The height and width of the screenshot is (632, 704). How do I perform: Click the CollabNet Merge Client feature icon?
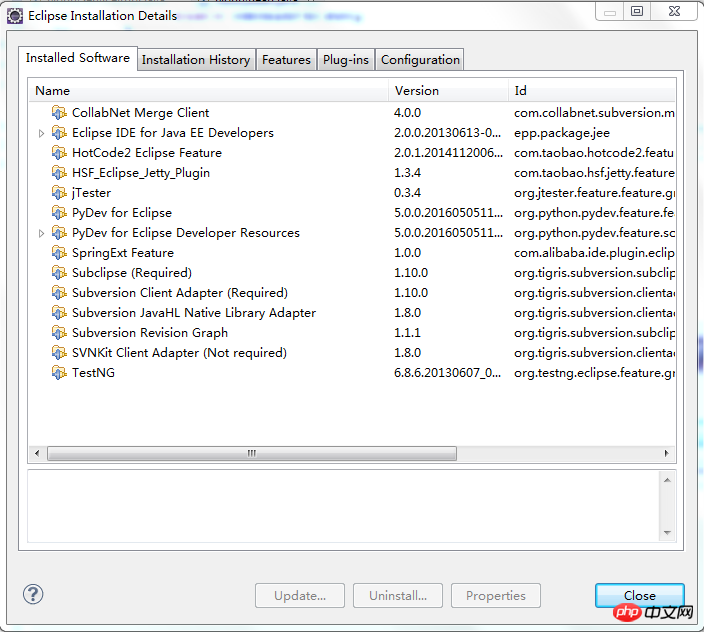tap(59, 113)
